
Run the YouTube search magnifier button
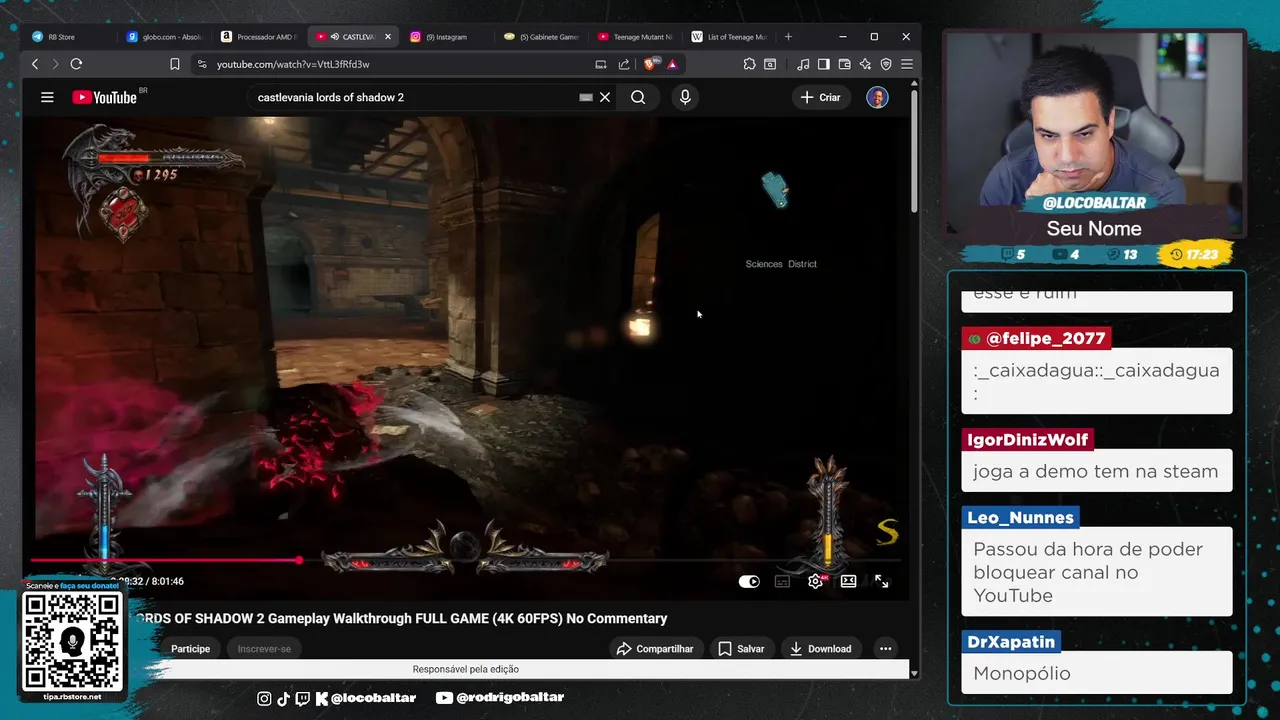(638, 97)
